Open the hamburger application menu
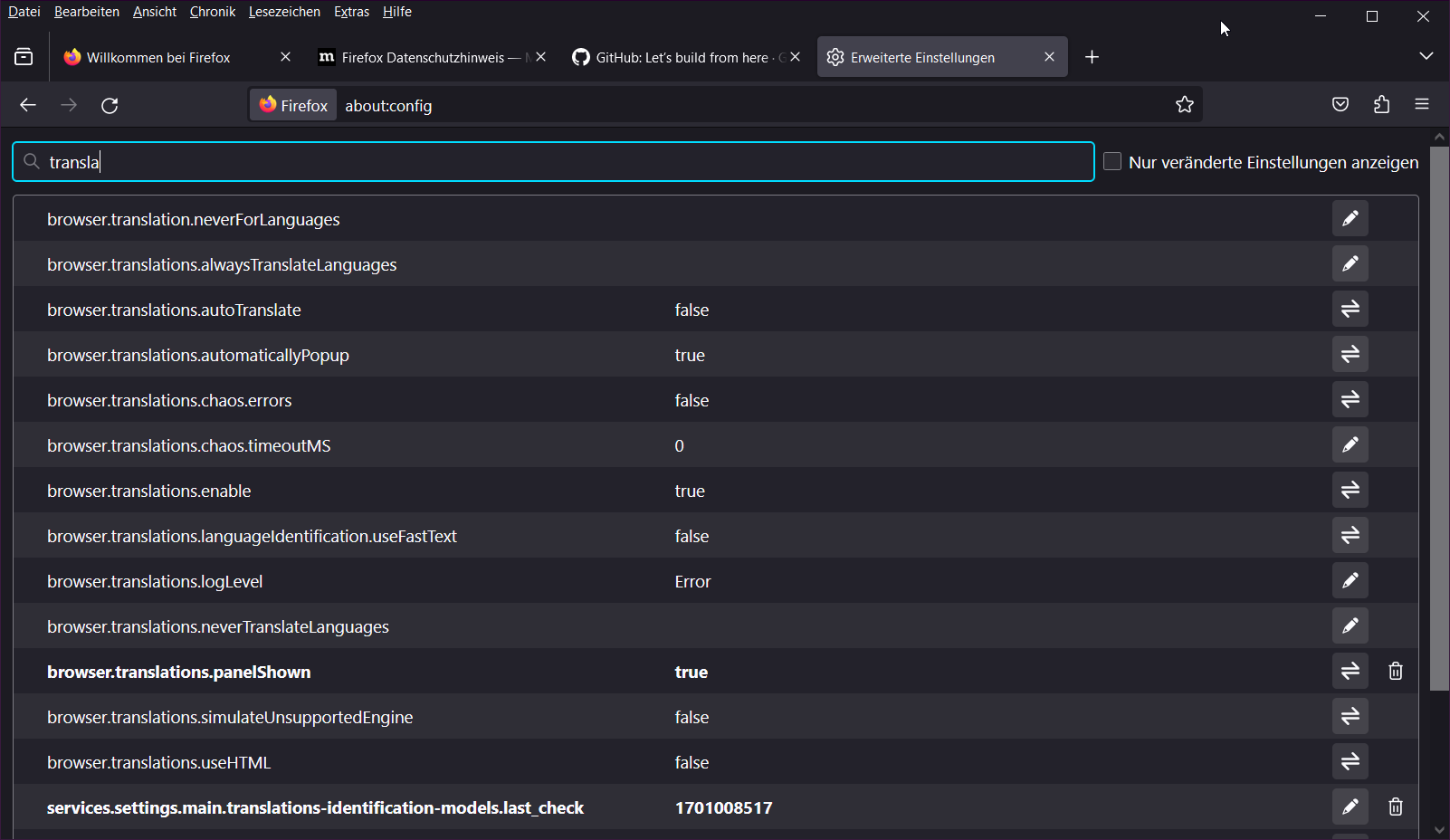The width and height of the screenshot is (1450, 840). [1421, 105]
